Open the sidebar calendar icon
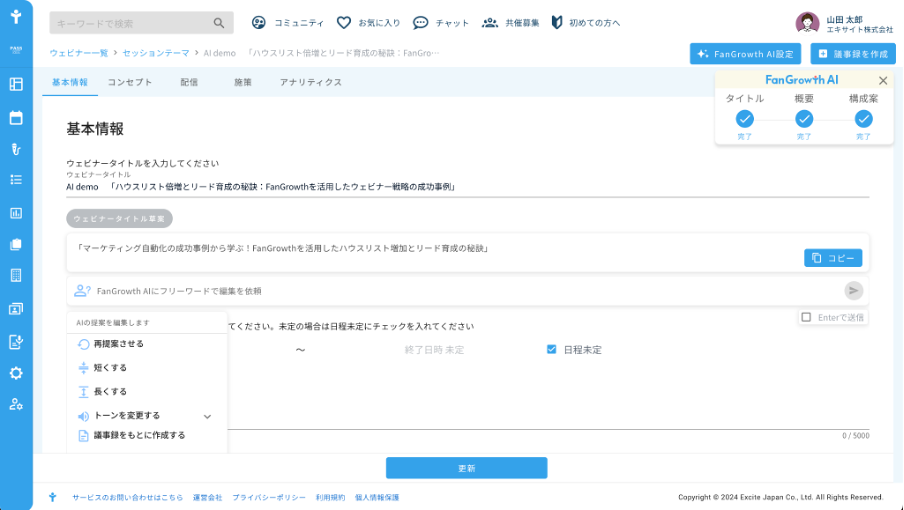The width and height of the screenshot is (904, 510). point(16,118)
